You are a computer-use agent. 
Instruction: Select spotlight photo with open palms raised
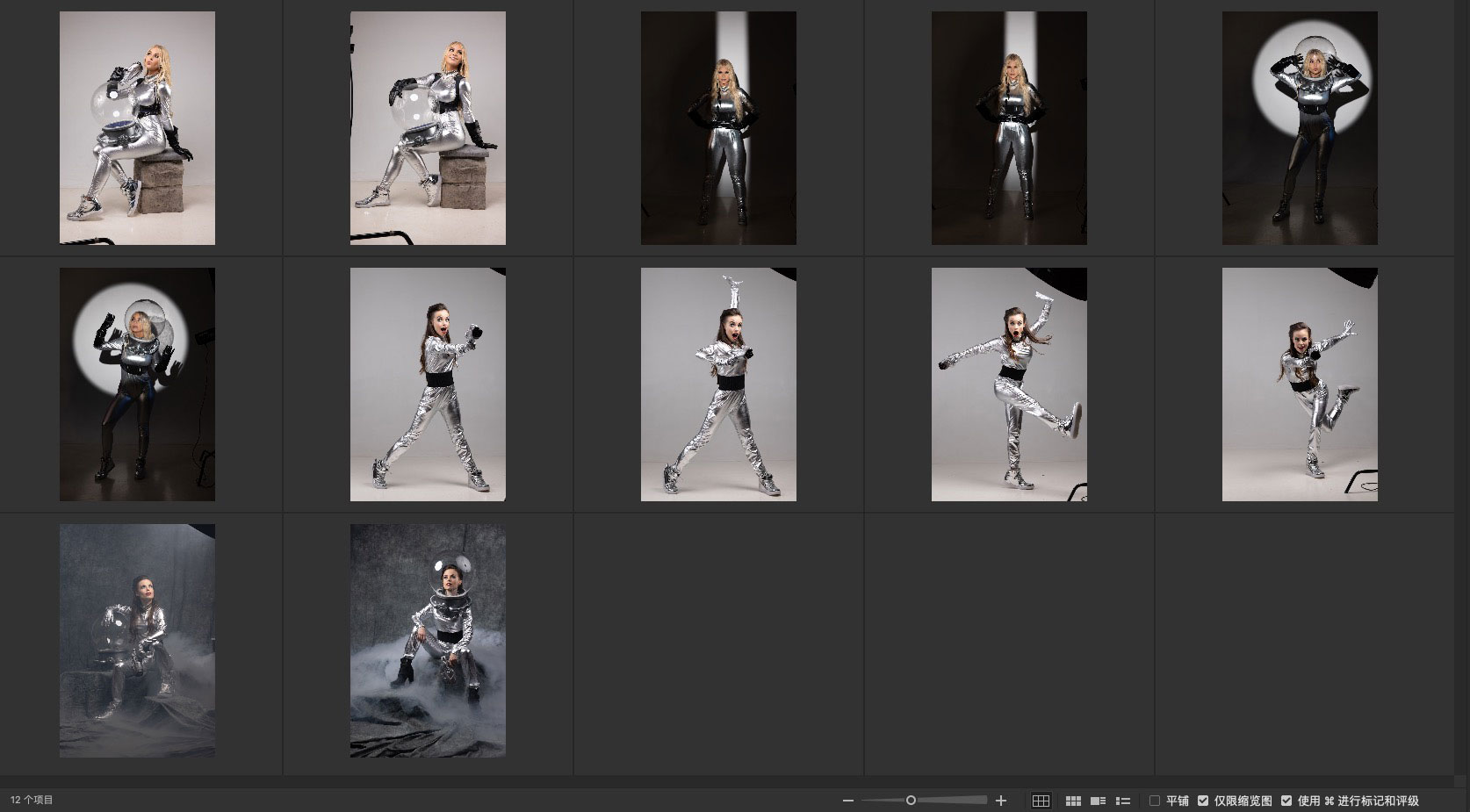pos(137,384)
